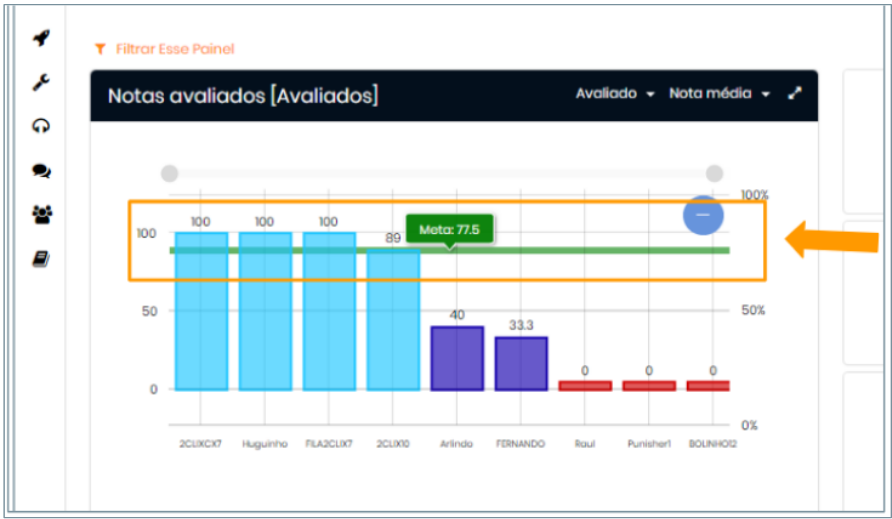Expand panel with the fullscreen arrows icon
Screen dimensions: 892x519
tap(795, 94)
